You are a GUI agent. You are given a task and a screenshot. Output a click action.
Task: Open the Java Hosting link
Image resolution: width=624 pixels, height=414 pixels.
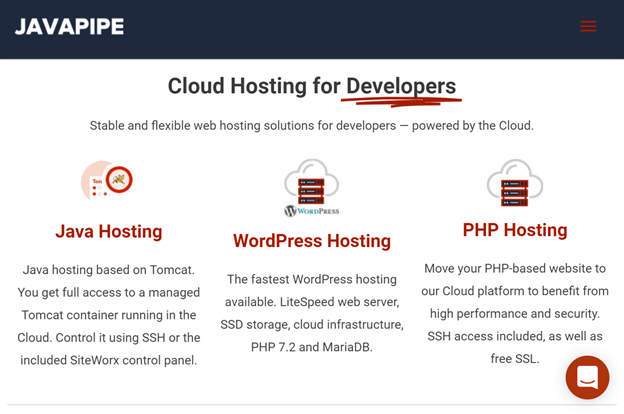109,231
